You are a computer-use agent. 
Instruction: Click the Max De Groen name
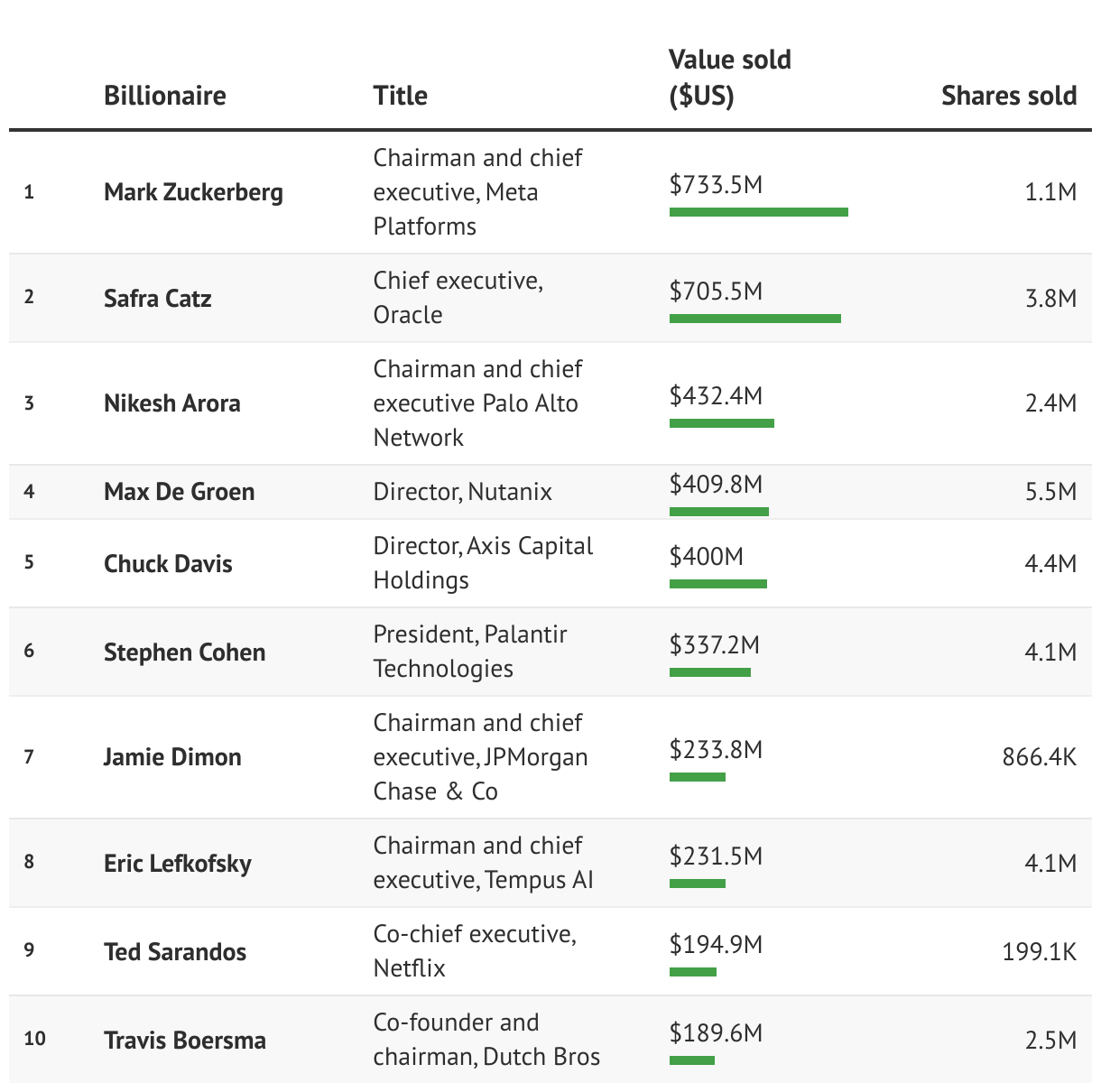[x=180, y=492]
